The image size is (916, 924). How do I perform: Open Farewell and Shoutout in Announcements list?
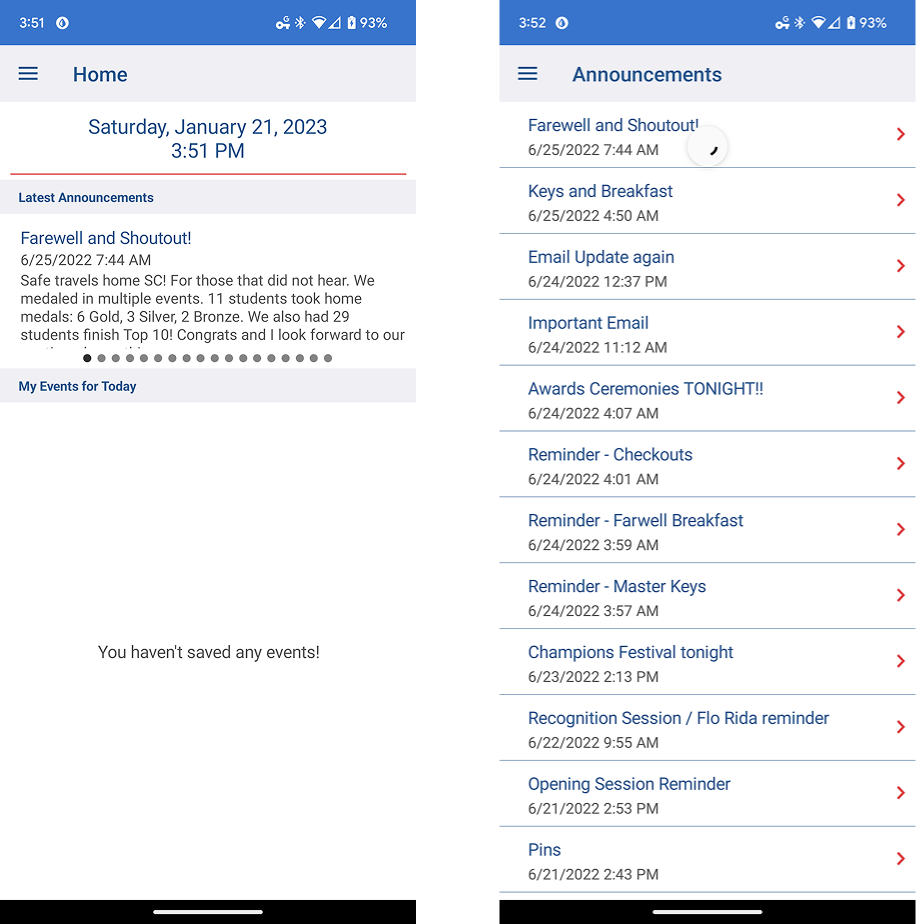point(707,135)
